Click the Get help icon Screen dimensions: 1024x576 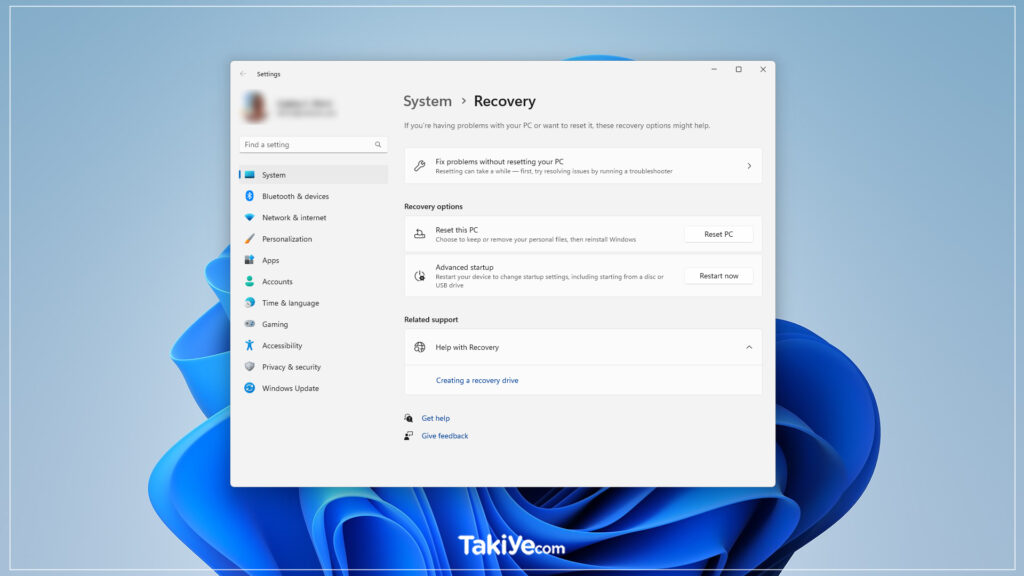tap(409, 418)
